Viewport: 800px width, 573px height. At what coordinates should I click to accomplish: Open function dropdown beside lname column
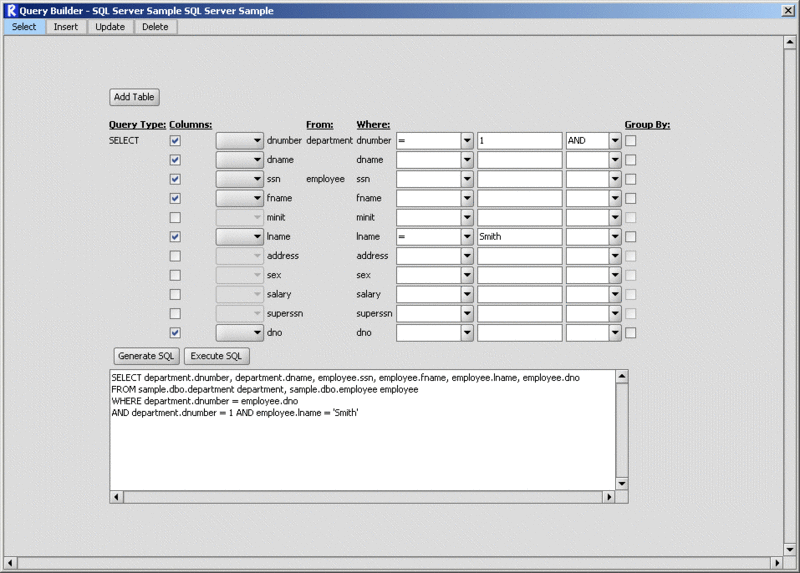point(239,237)
